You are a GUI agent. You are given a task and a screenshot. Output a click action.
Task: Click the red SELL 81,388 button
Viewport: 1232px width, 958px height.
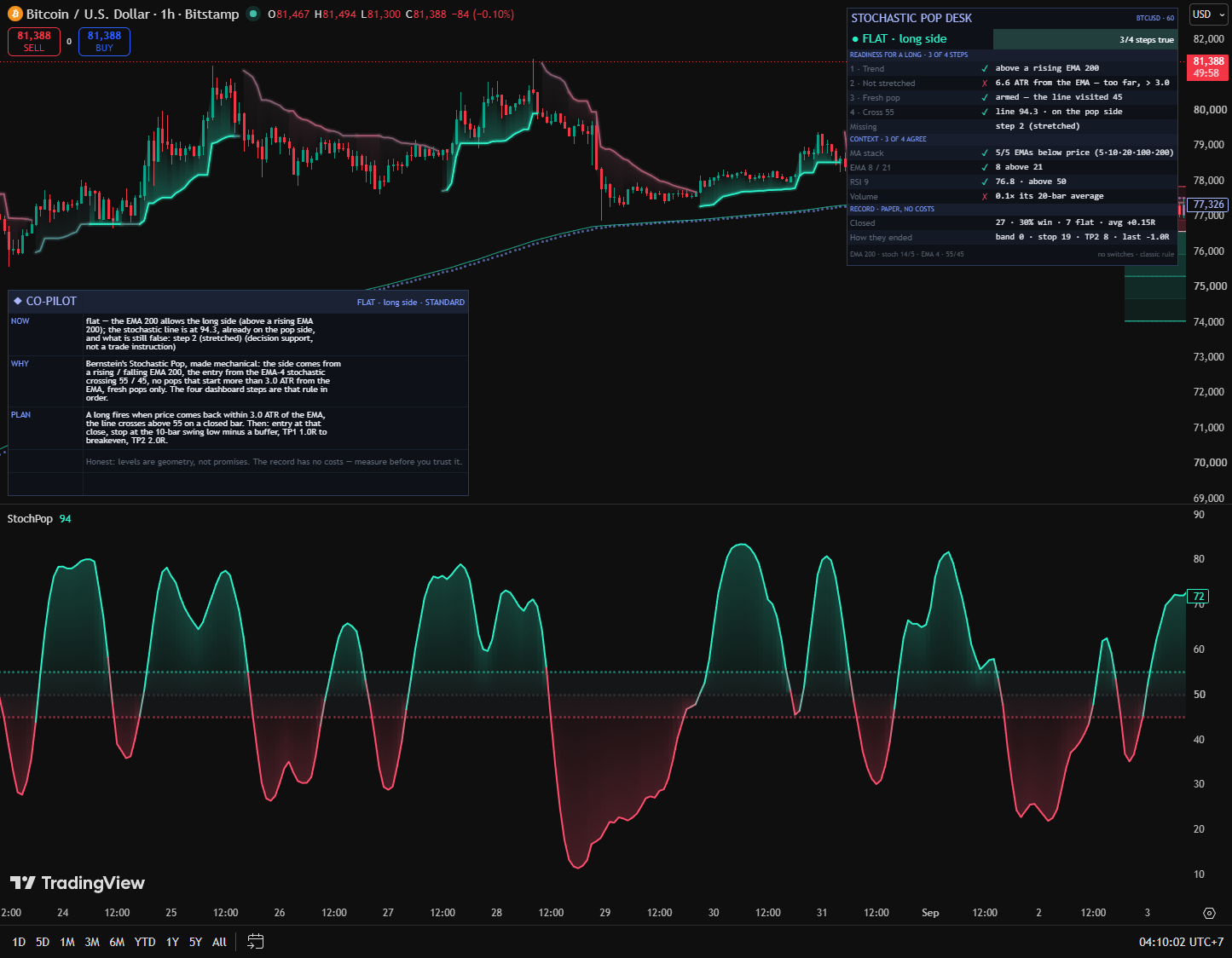(34, 41)
